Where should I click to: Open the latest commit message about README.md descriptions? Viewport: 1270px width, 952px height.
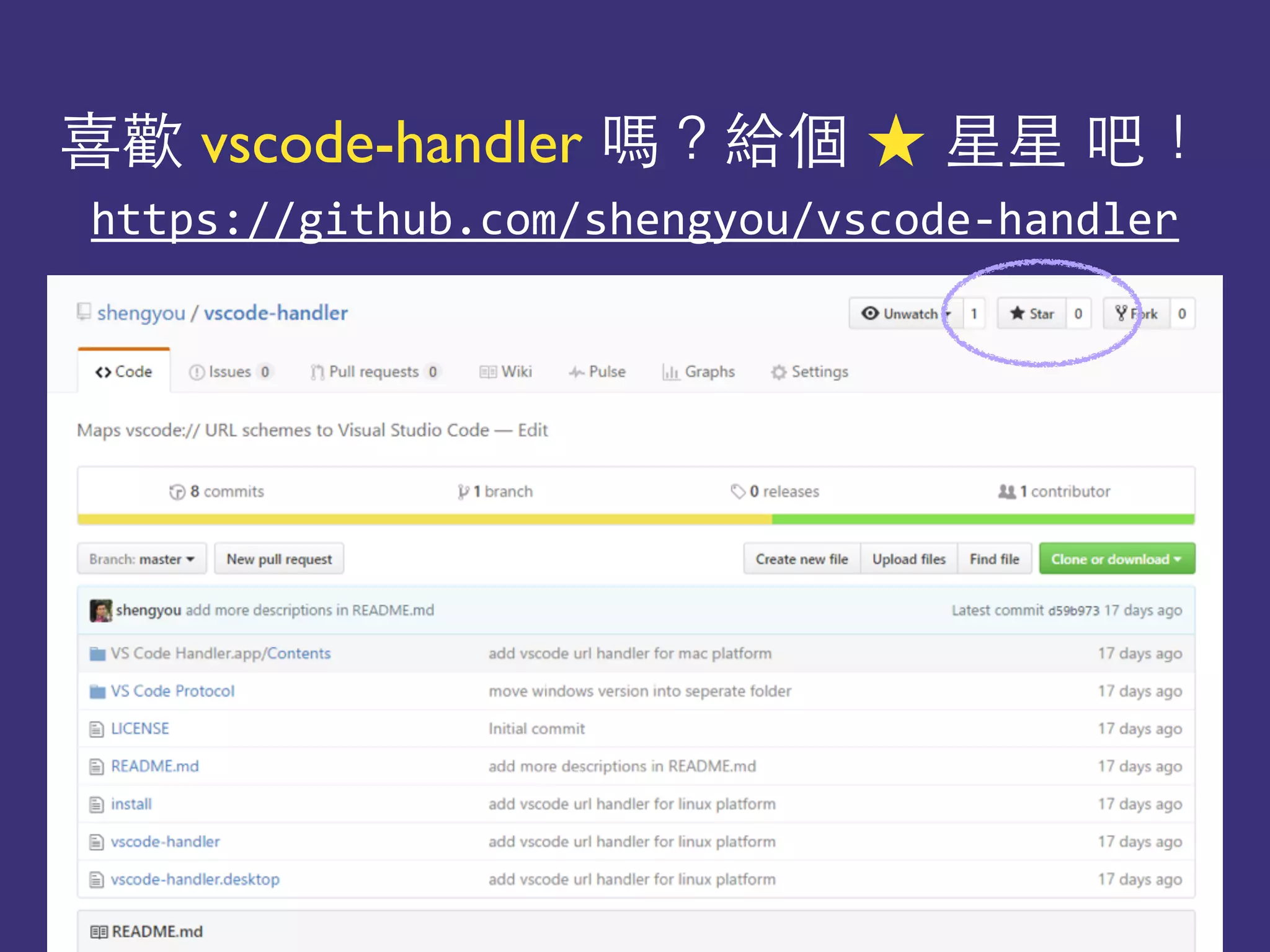point(310,610)
